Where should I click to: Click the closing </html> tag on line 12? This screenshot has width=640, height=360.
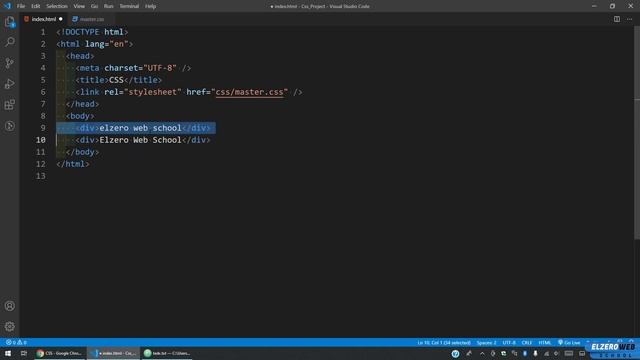pyautogui.click(x=73, y=164)
